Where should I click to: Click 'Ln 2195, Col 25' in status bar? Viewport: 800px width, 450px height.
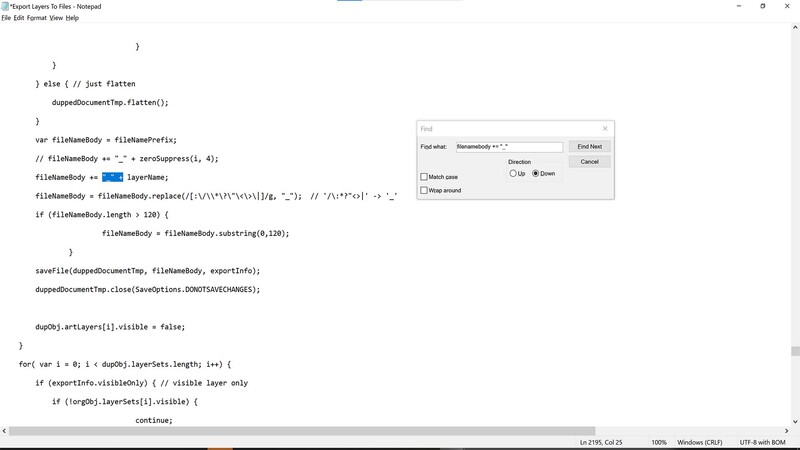[601, 442]
